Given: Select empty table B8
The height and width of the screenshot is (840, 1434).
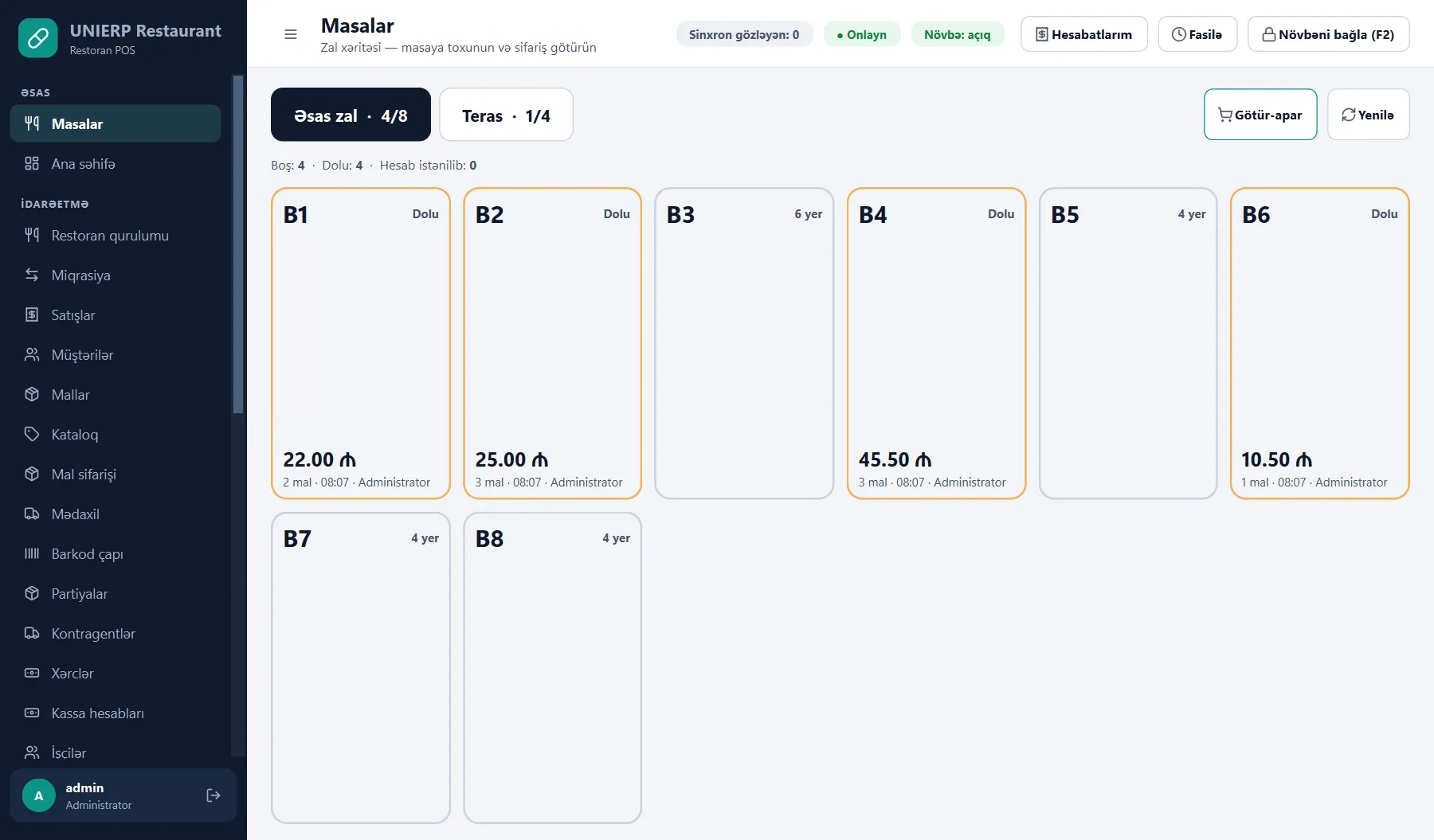Looking at the screenshot, I should click(553, 668).
